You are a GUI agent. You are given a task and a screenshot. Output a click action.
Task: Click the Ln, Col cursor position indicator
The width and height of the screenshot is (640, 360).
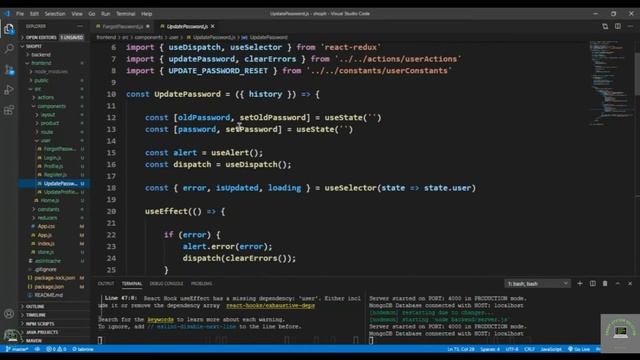coord(461,349)
